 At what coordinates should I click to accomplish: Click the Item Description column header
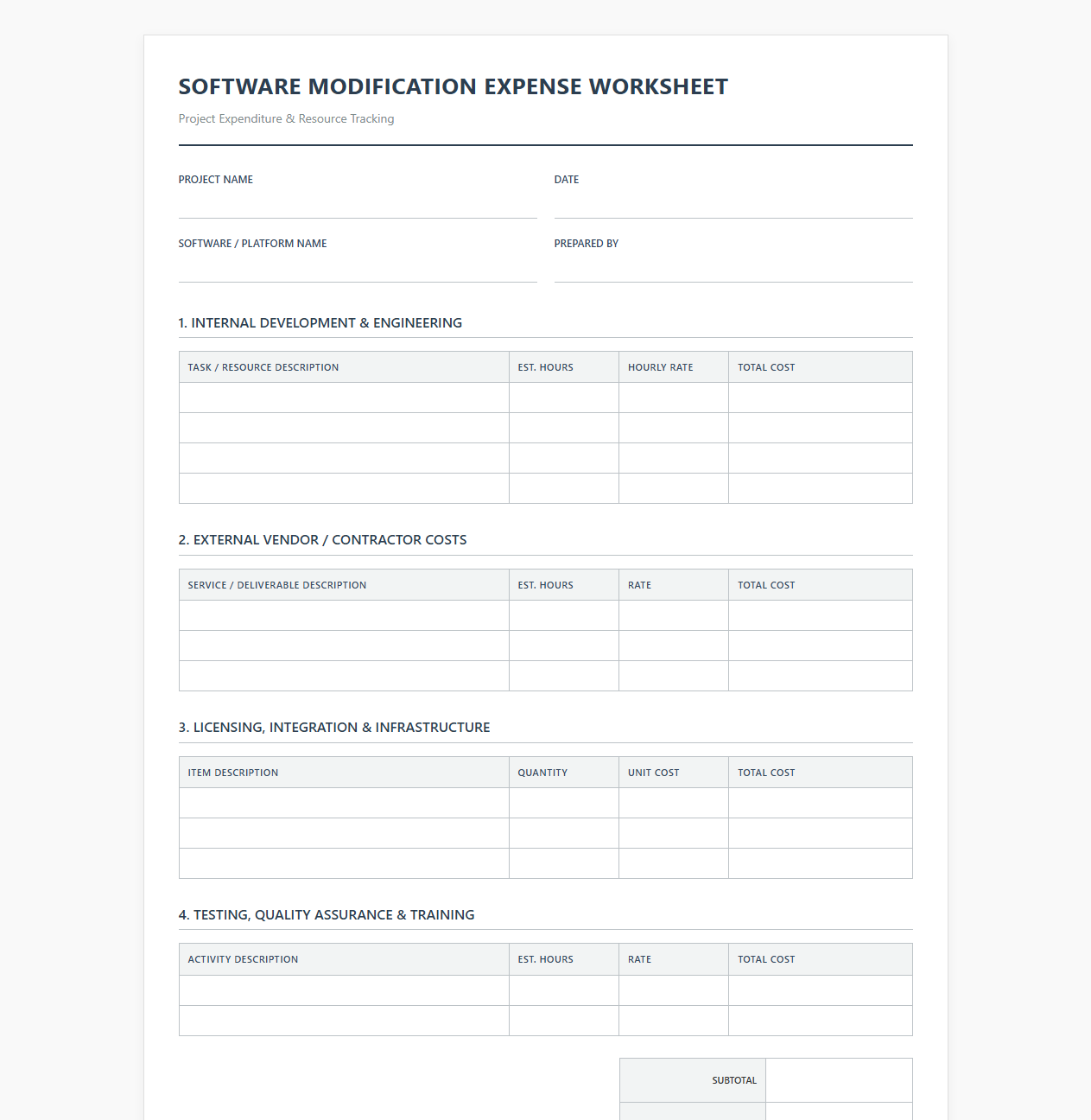coord(344,773)
